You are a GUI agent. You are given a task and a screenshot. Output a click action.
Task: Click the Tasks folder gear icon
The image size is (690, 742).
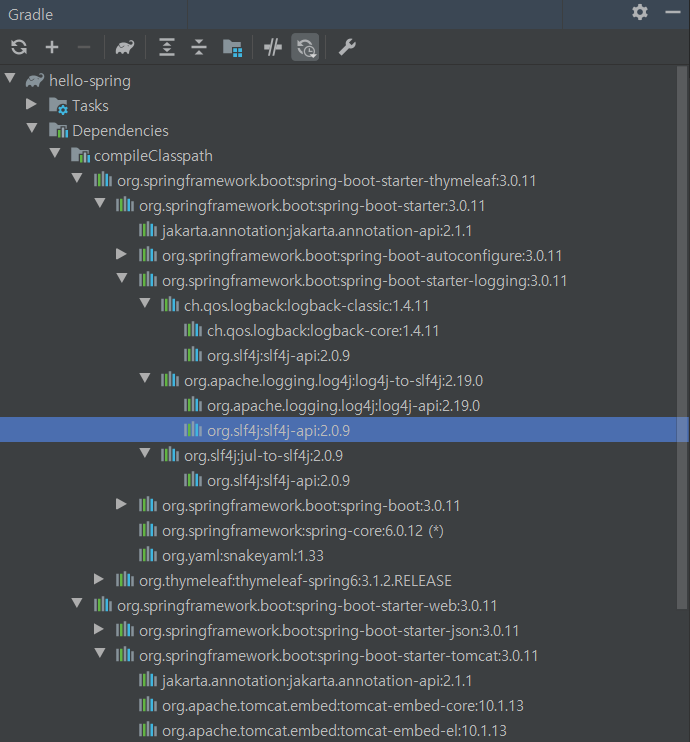click(59, 106)
